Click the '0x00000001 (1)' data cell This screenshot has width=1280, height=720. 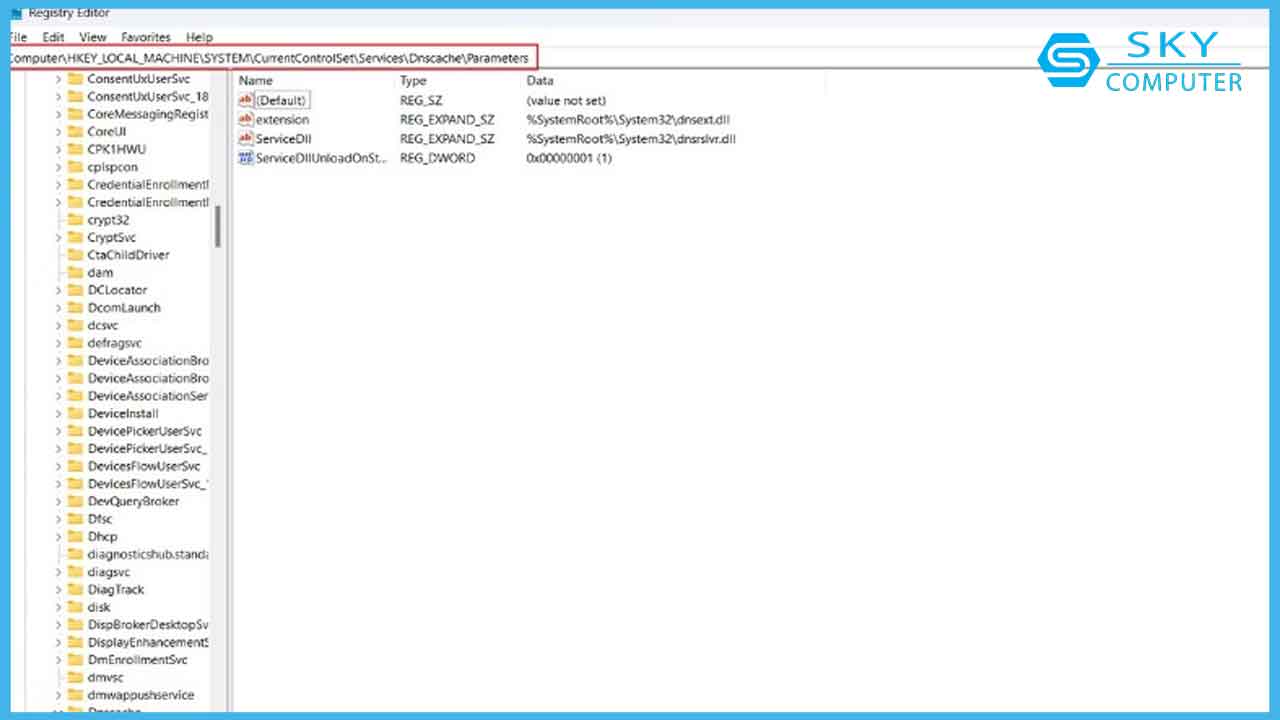569,158
